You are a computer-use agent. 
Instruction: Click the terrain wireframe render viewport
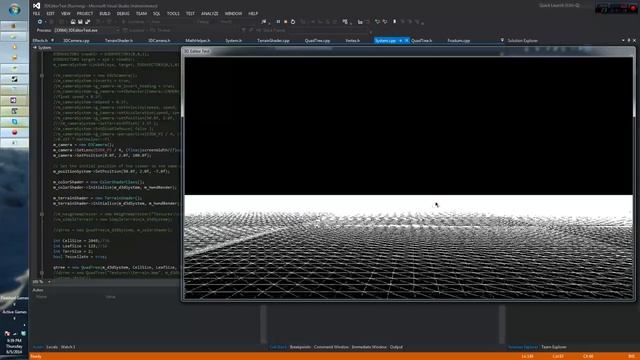click(408, 178)
